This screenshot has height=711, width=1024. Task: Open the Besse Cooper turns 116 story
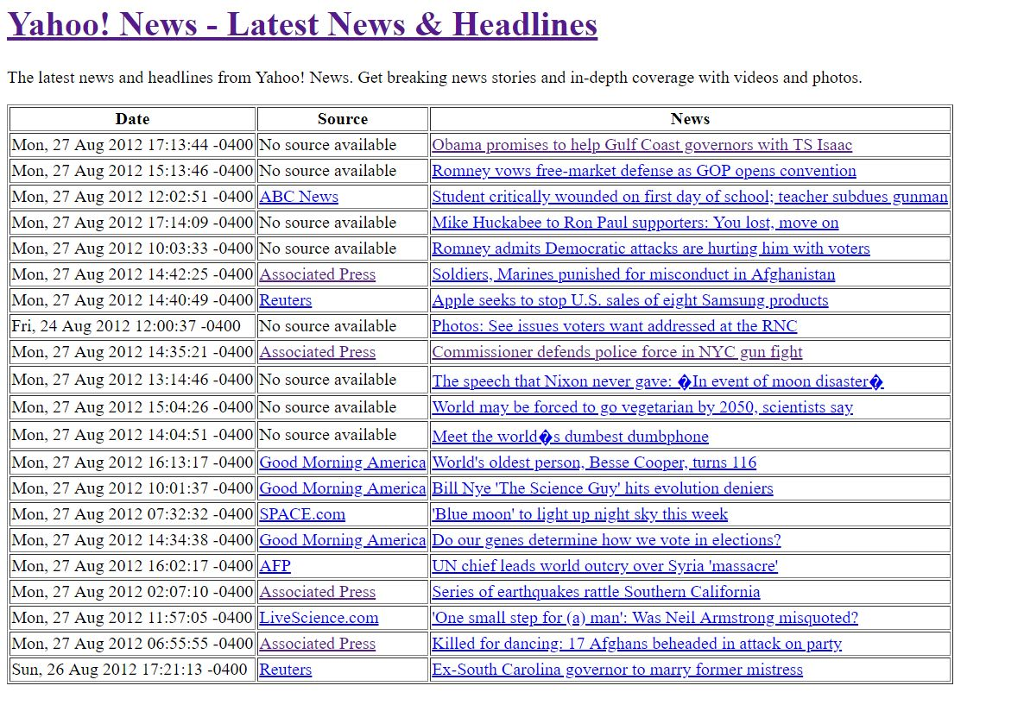pos(593,462)
